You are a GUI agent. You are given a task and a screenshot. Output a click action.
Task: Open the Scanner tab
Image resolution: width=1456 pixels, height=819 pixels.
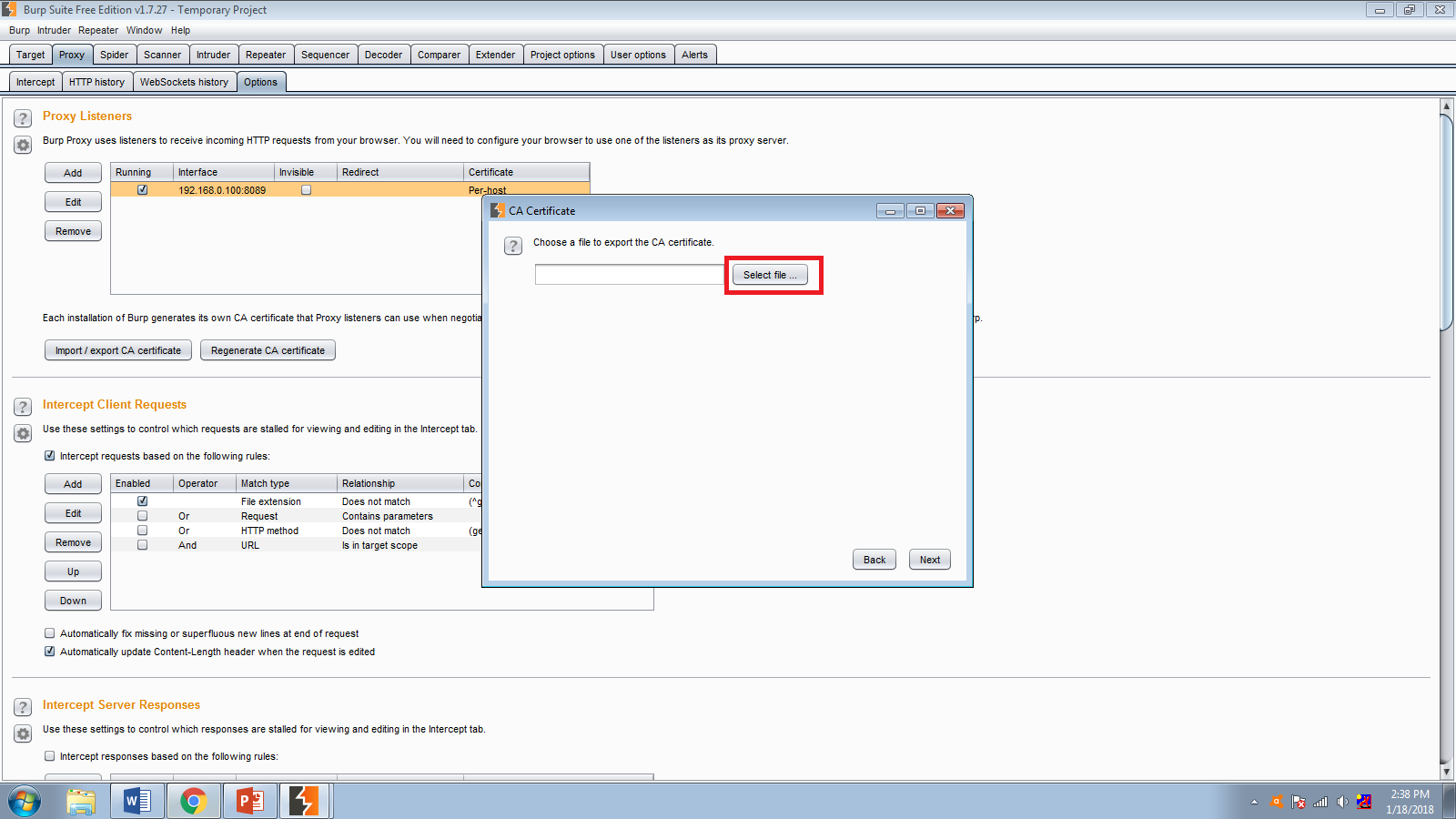pyautogui.click(x=162, y=55)
